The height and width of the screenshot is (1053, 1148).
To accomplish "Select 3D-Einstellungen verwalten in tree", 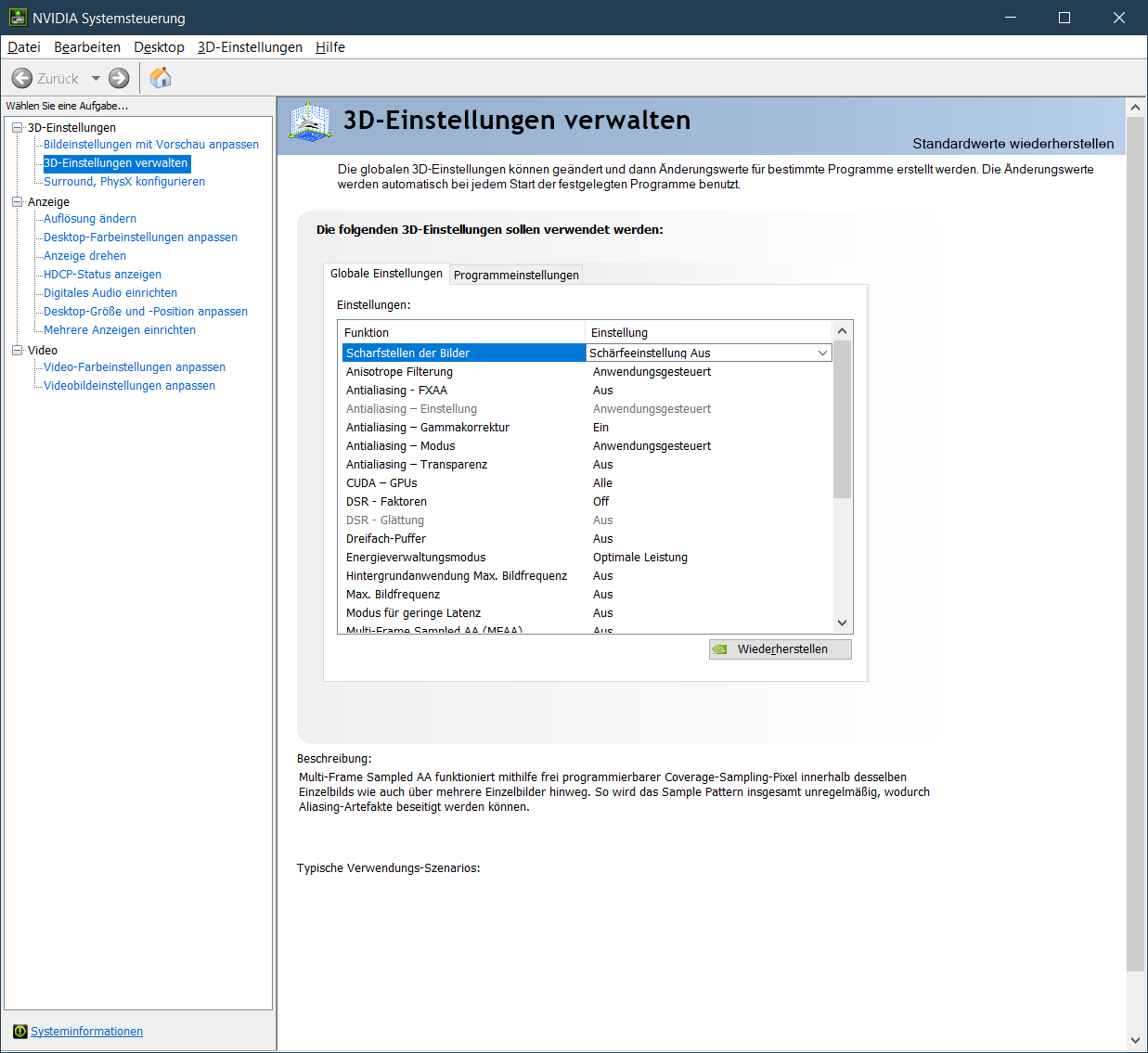I will click(x=116, y=163).
